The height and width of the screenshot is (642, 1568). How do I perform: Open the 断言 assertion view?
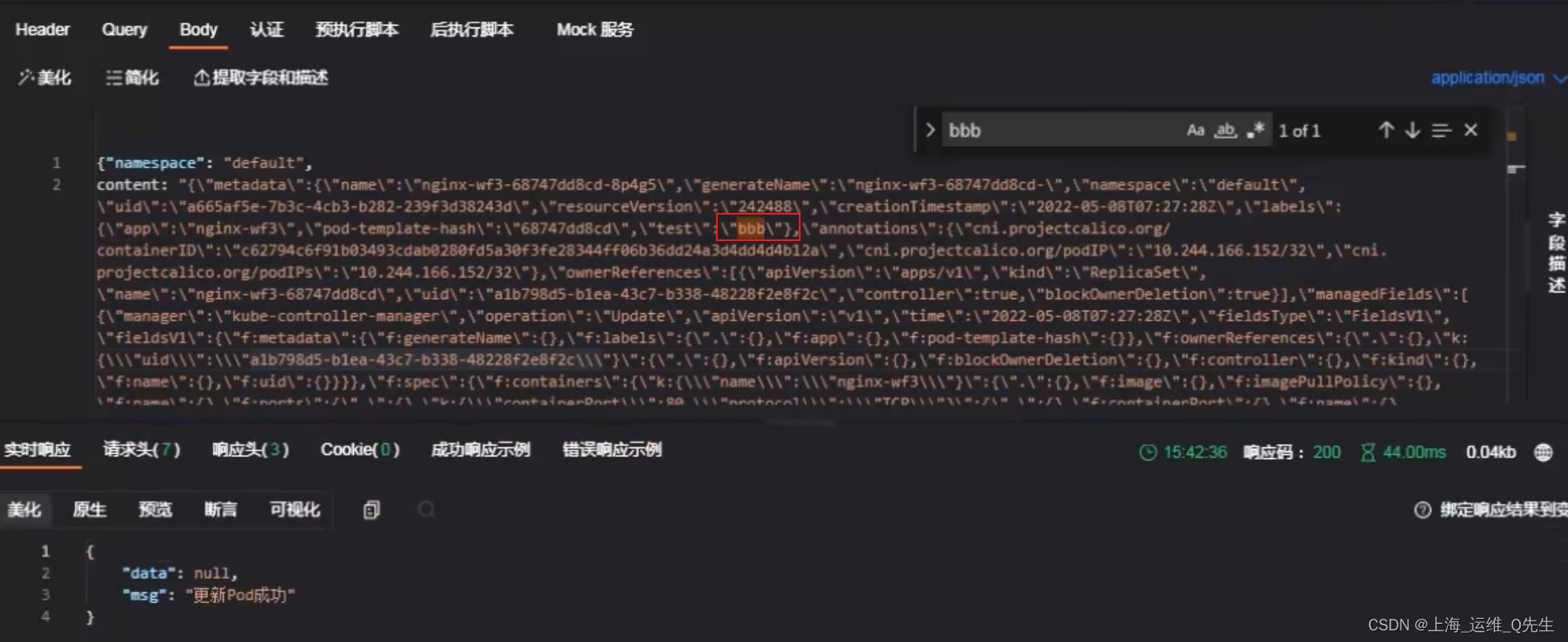tap(220, 509)
